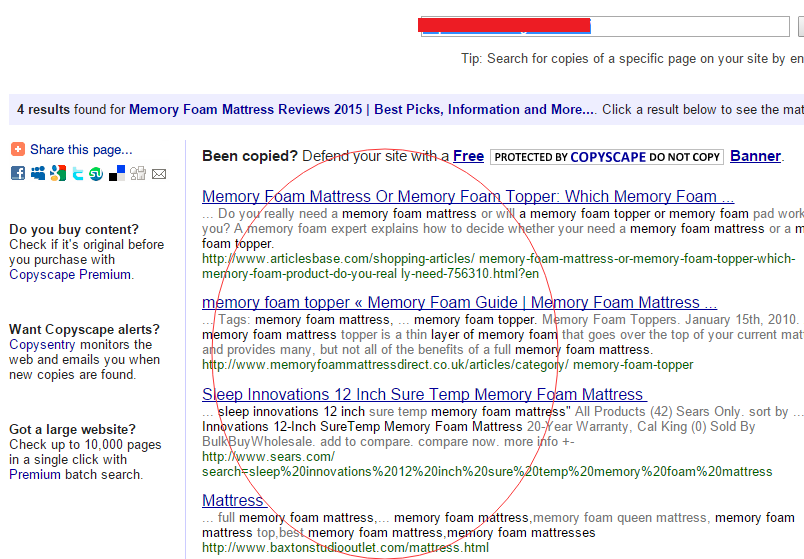Share page on Twitter

coord(77,174)
